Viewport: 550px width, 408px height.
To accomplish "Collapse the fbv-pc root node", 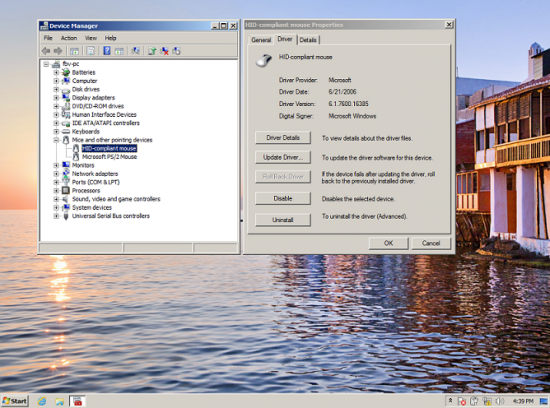I will [x=46, y=64].
